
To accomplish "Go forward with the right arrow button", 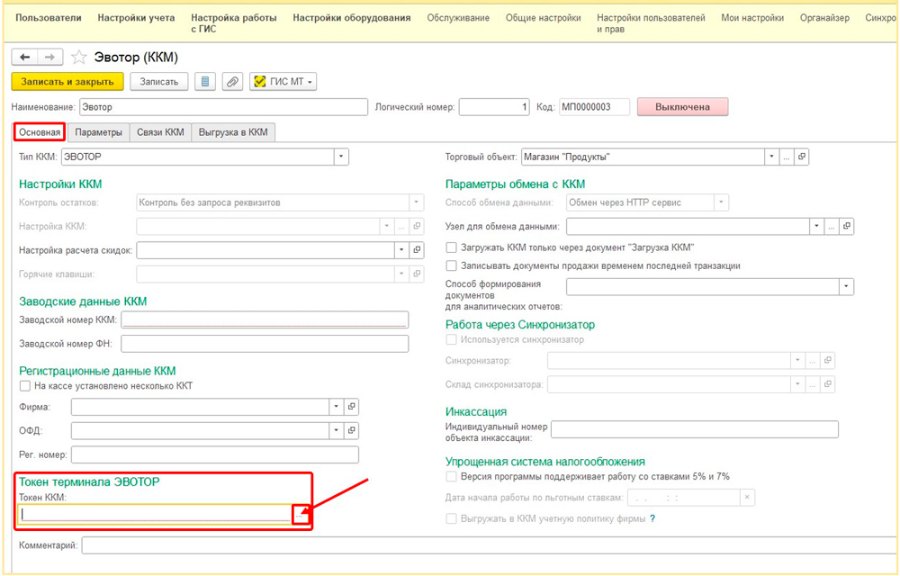I will tap(50, 57).
